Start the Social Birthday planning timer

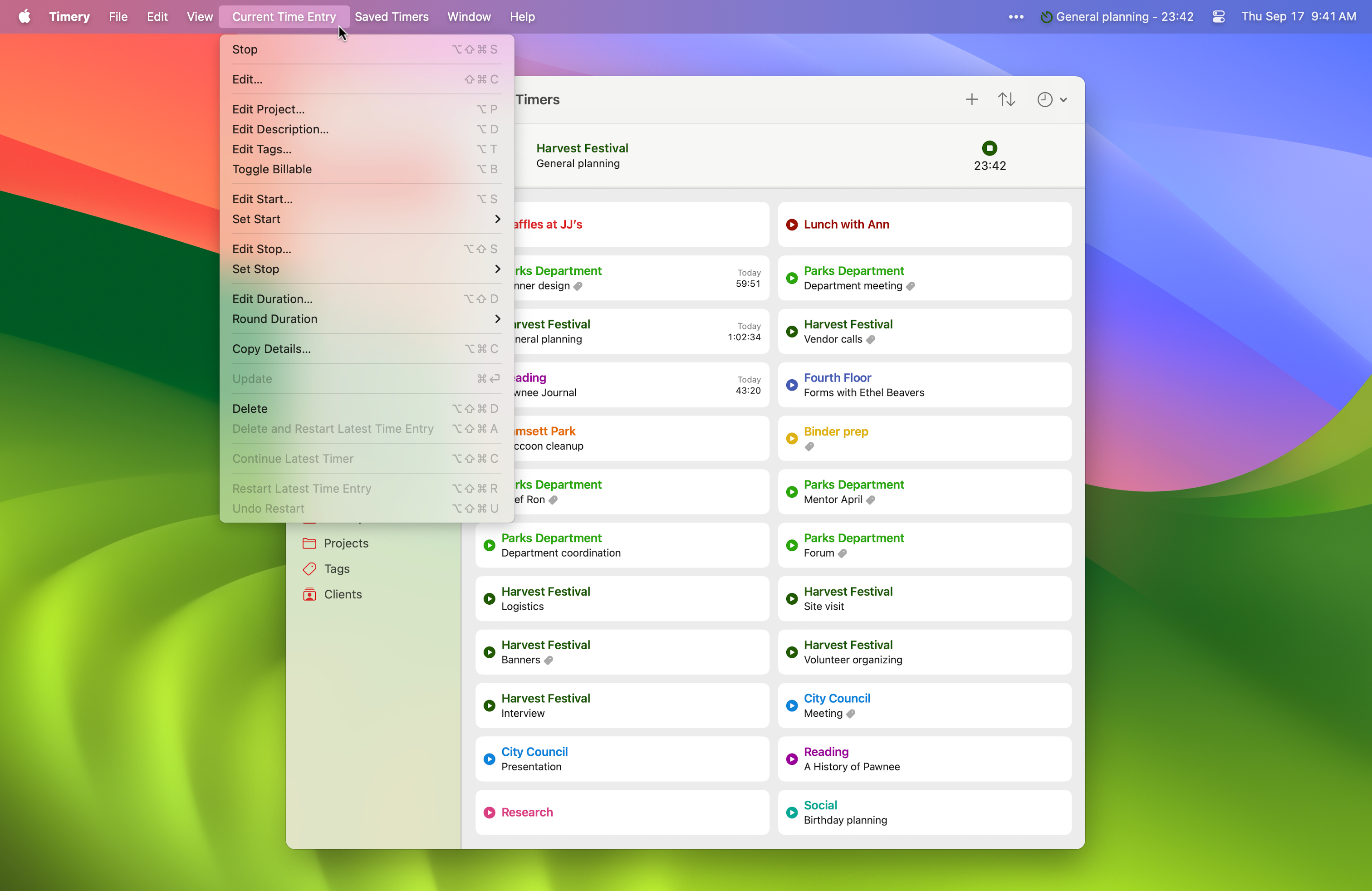792,813
